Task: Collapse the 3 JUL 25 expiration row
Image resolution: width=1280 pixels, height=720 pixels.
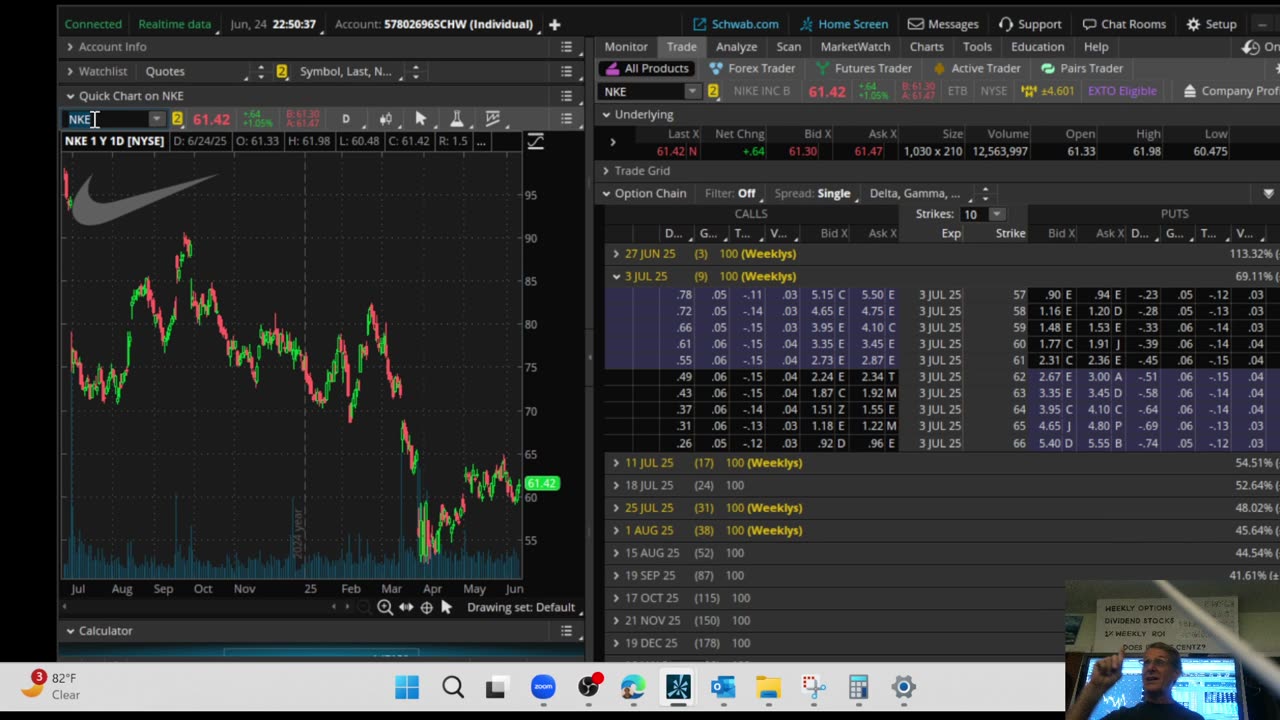Action: click(x=616, y=276)
